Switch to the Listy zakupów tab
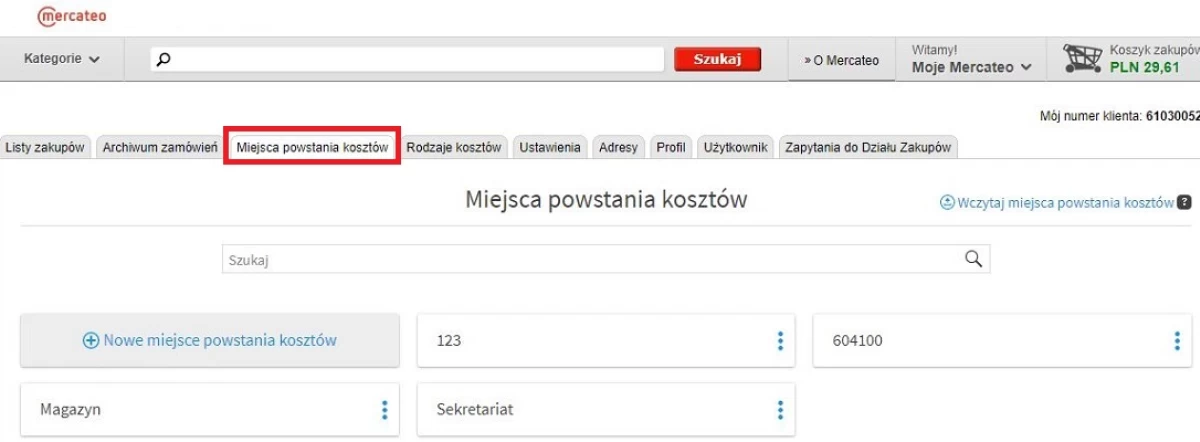The height and width of the screenshot is (442, 1200). (x=45, y=148)
